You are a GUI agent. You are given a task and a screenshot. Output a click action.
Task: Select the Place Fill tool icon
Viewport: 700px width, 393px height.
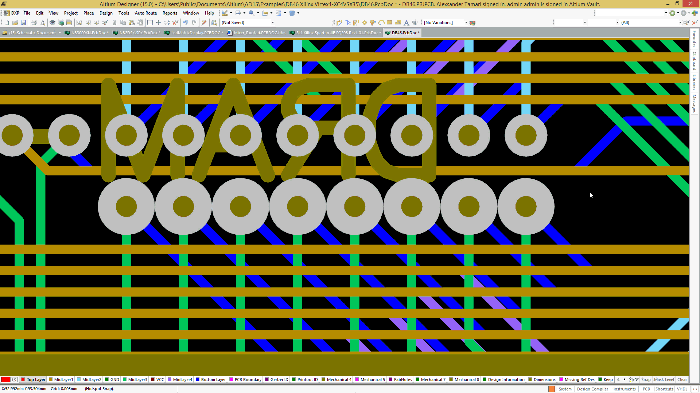pyautogui.click(x=389, y=22)
